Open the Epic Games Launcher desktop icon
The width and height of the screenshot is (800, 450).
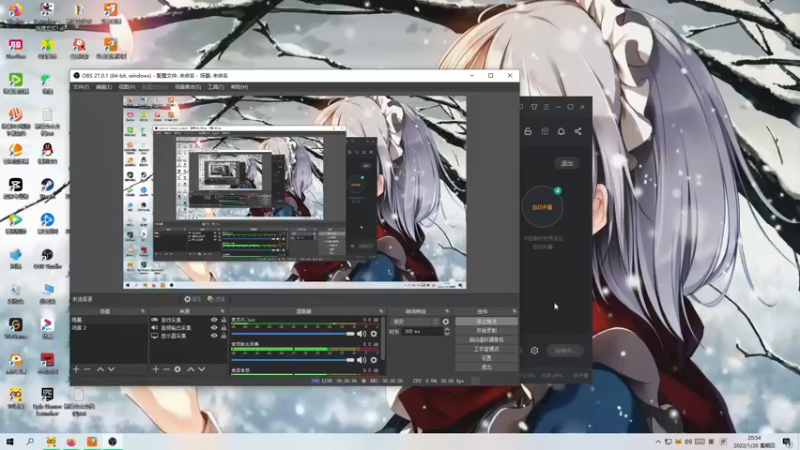pos(47,401)
